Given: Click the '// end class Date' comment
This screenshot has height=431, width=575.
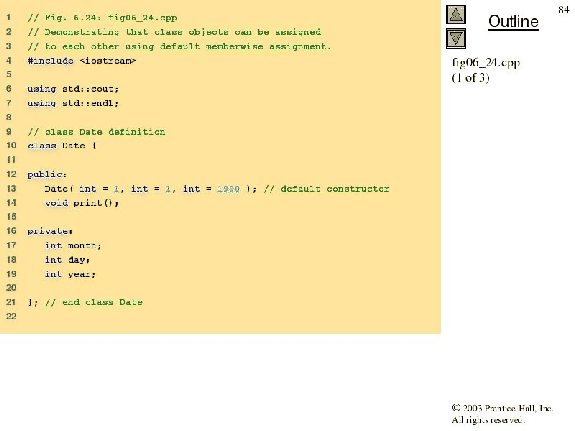Looking at the screenshot, I should [x=94, y=302].
